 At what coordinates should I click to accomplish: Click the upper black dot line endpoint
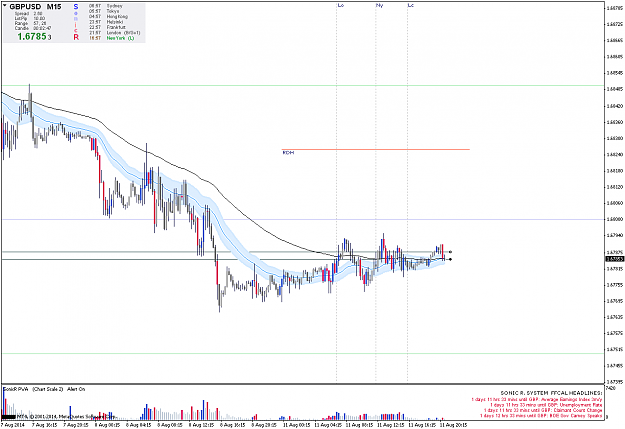click(x=450, y=252)
